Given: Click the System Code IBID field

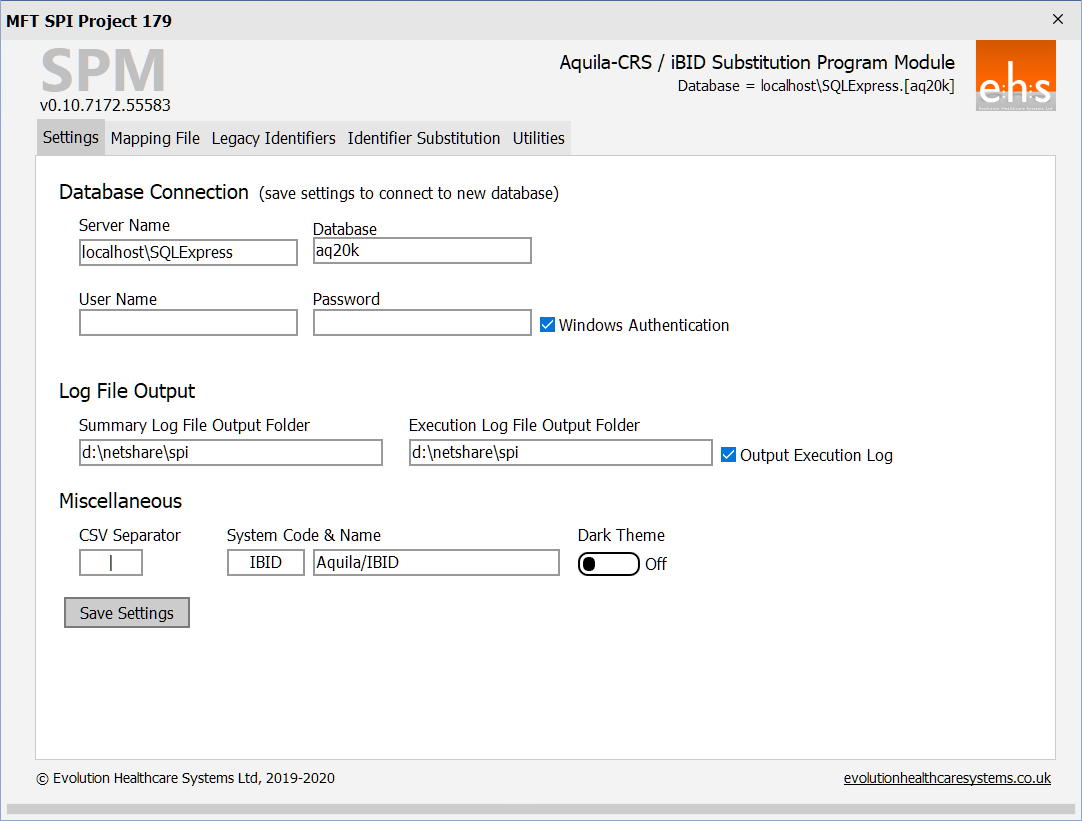Looking at the screenshot, I should point(265,563).
